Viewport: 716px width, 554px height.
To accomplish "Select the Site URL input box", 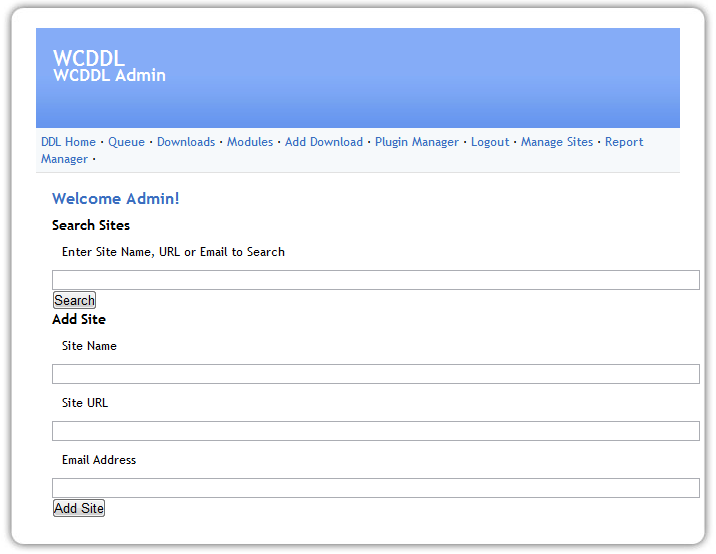I will (375, 431).
